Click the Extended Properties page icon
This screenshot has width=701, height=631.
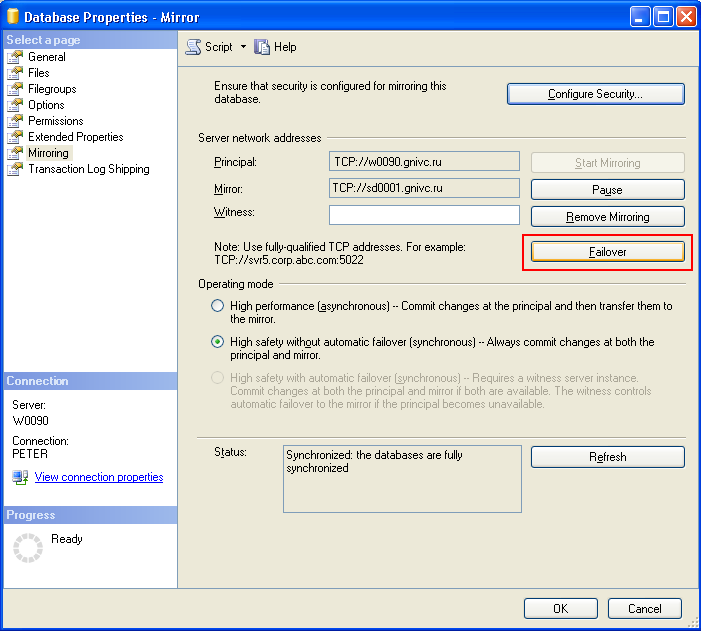click(x=15, y=137)
